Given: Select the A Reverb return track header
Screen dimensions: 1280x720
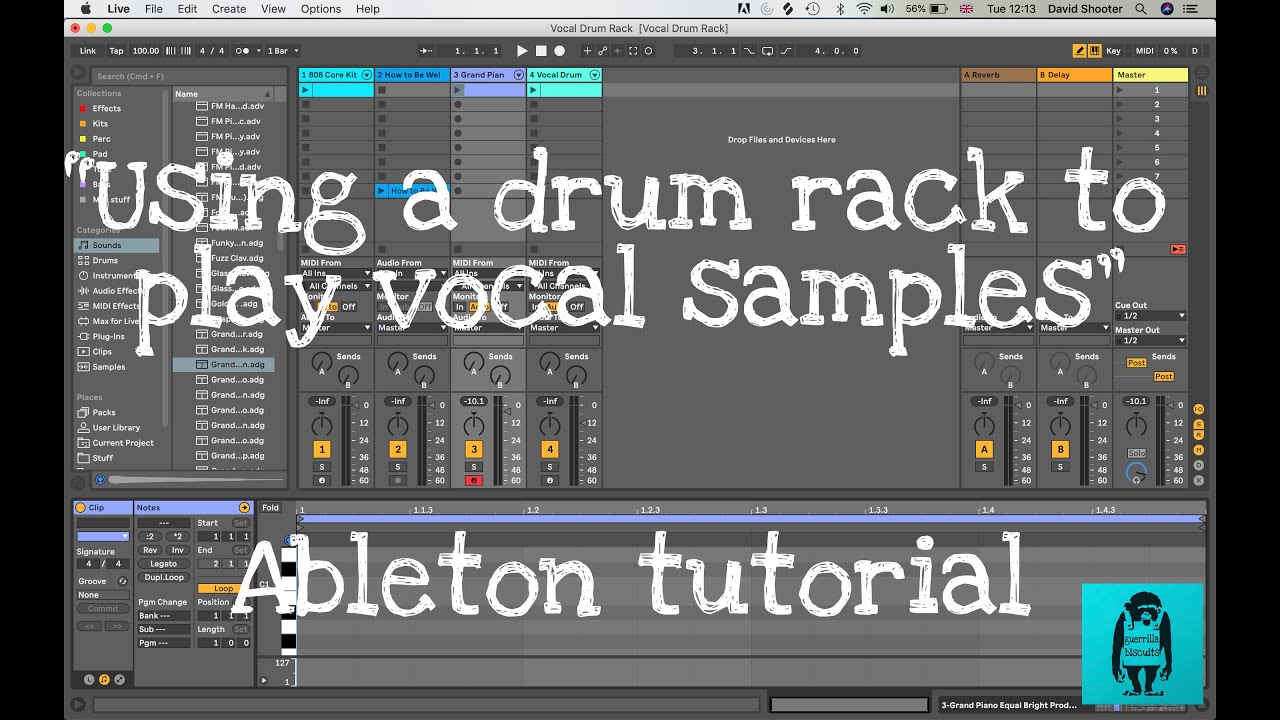Looking at the screenshot, I should pos(998,75).
